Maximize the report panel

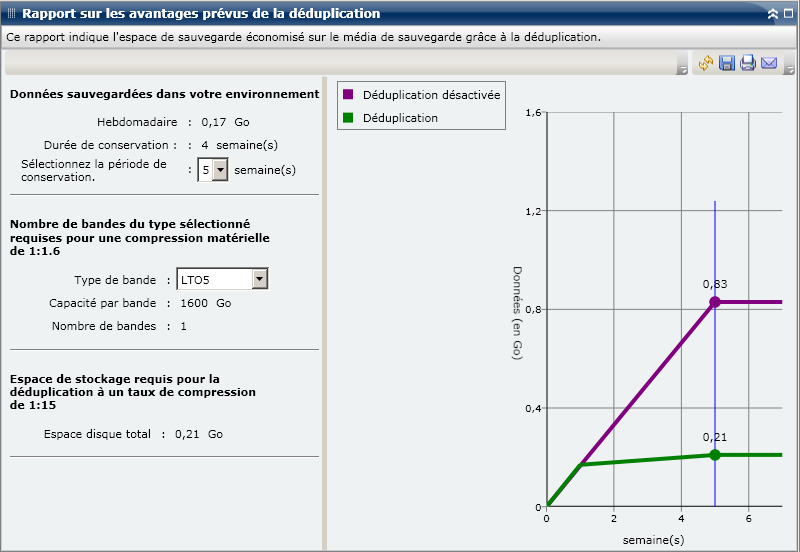coord(788,14)
